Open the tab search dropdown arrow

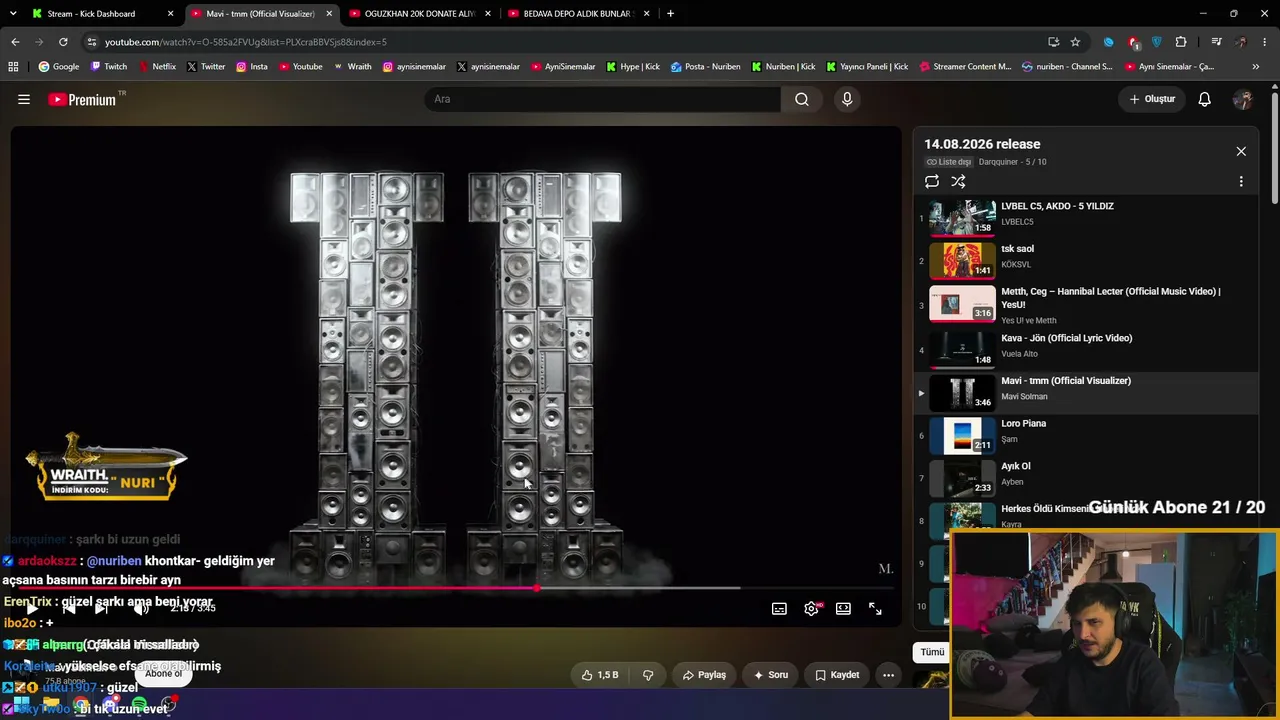pyautogui.click(x=14, y=14)
